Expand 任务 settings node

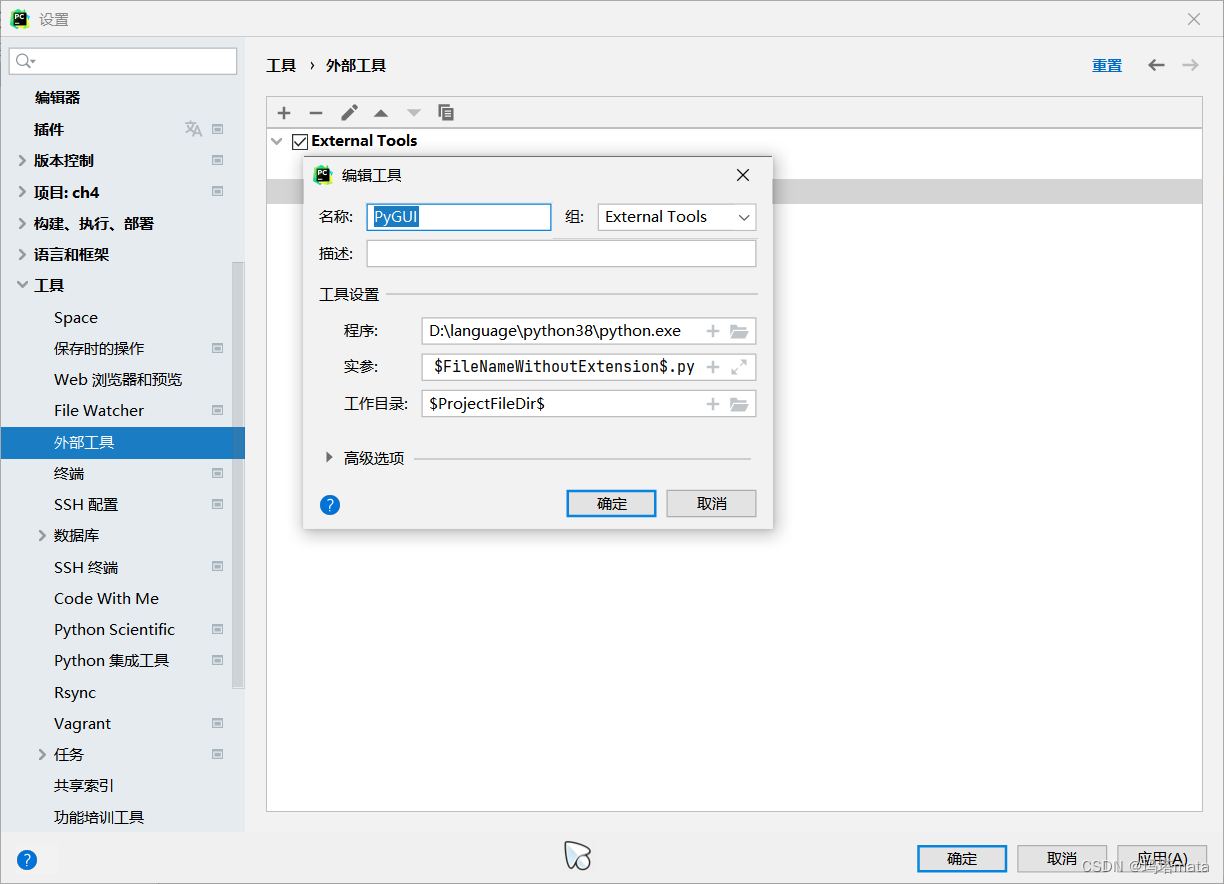[x=42, y=754]
